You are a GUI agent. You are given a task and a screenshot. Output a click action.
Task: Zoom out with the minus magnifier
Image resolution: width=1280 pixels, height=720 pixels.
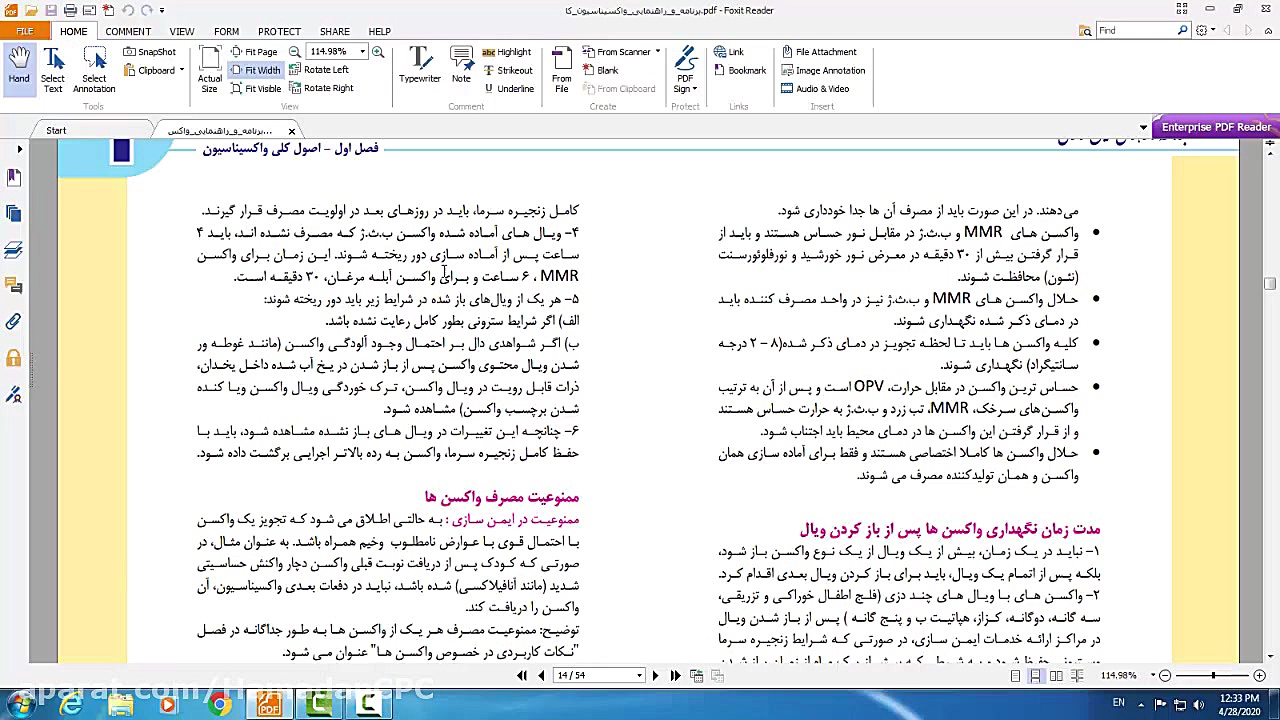pyautogui.click(x=295, y=52)
